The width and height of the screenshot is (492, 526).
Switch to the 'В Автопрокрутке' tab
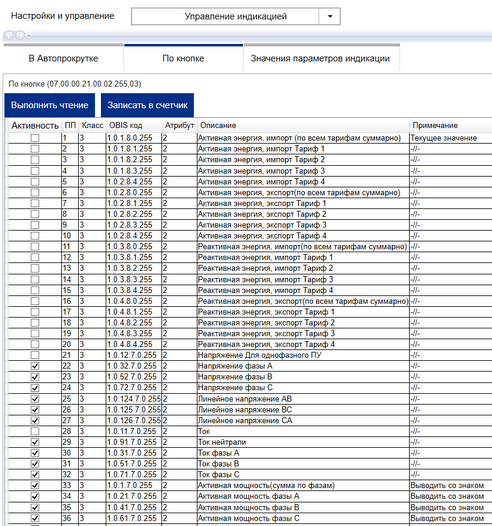[63, 58]
